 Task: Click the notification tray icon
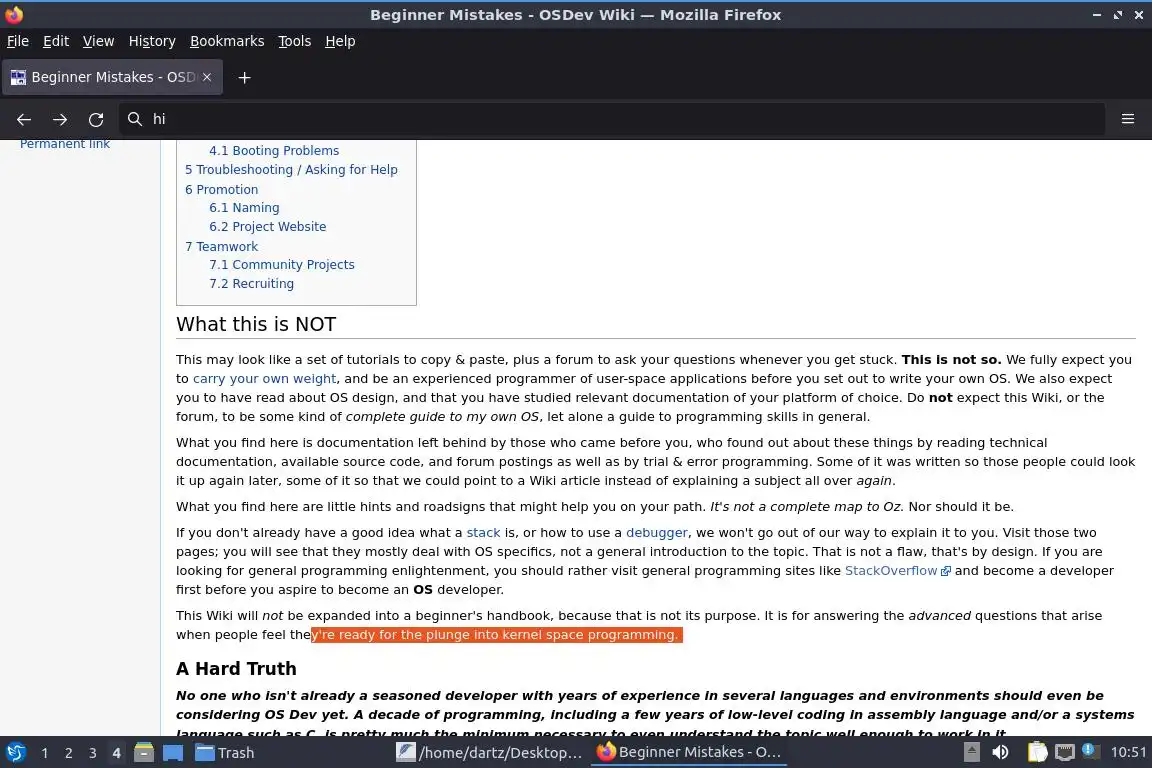(x=1091, y=751)
